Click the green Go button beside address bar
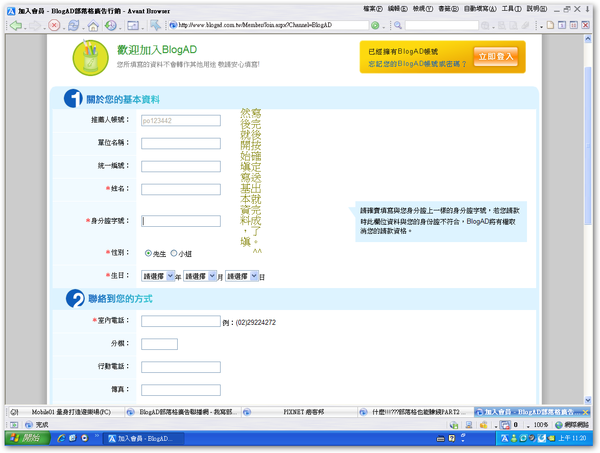 pyautogui.click(x=375, y=25)
